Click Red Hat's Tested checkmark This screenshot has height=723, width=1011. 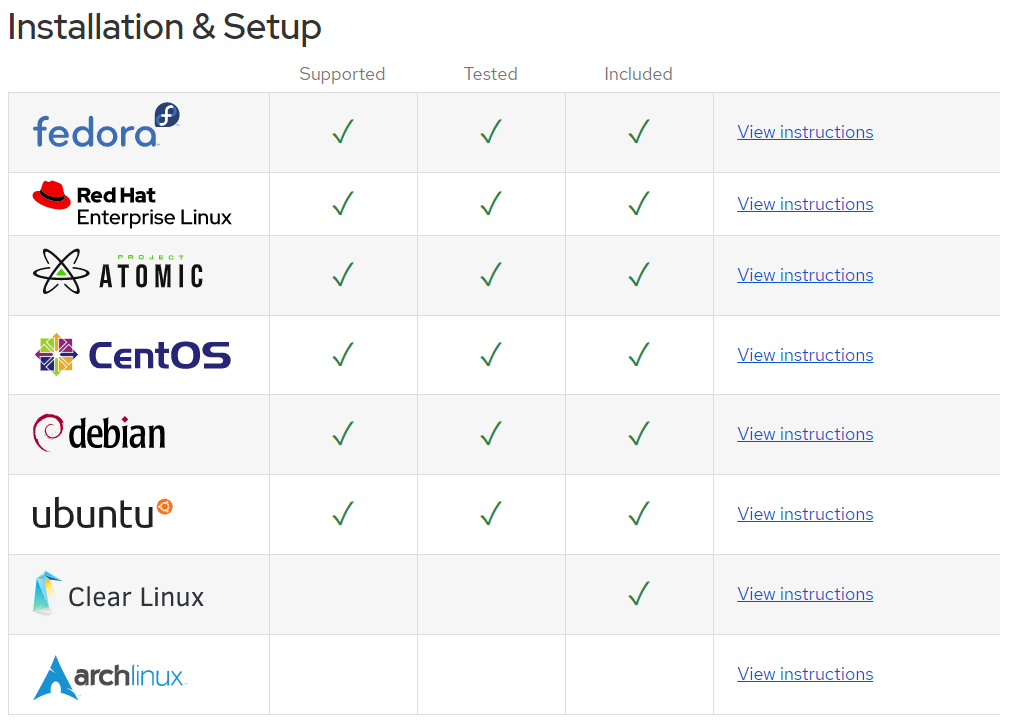[x=491, y=203]
